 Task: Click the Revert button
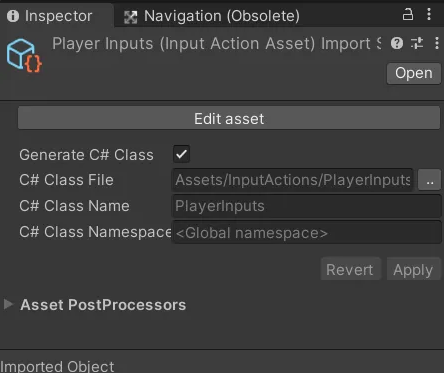(x=350, y=269)
